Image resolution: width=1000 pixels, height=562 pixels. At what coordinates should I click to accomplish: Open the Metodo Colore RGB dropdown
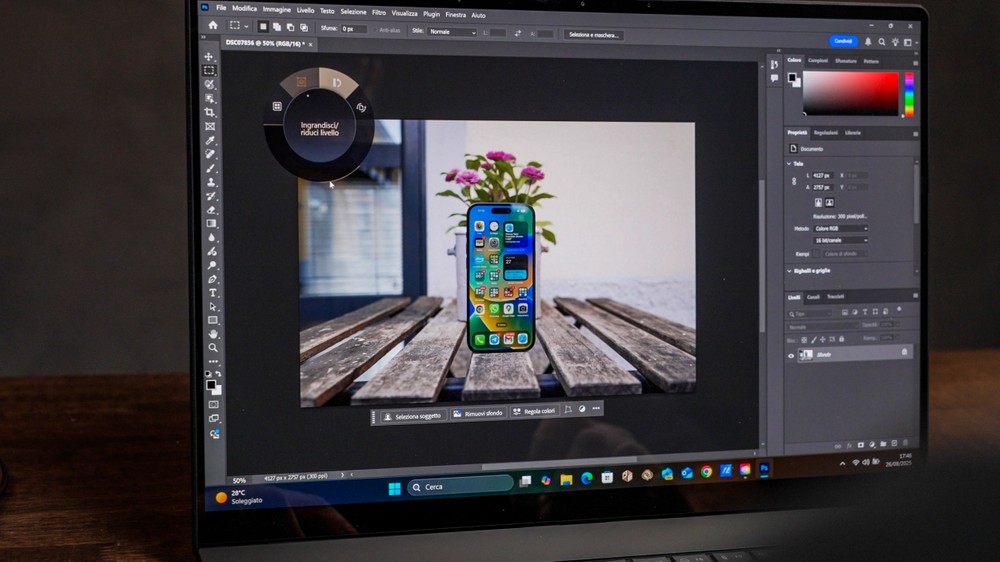(841, 228)
